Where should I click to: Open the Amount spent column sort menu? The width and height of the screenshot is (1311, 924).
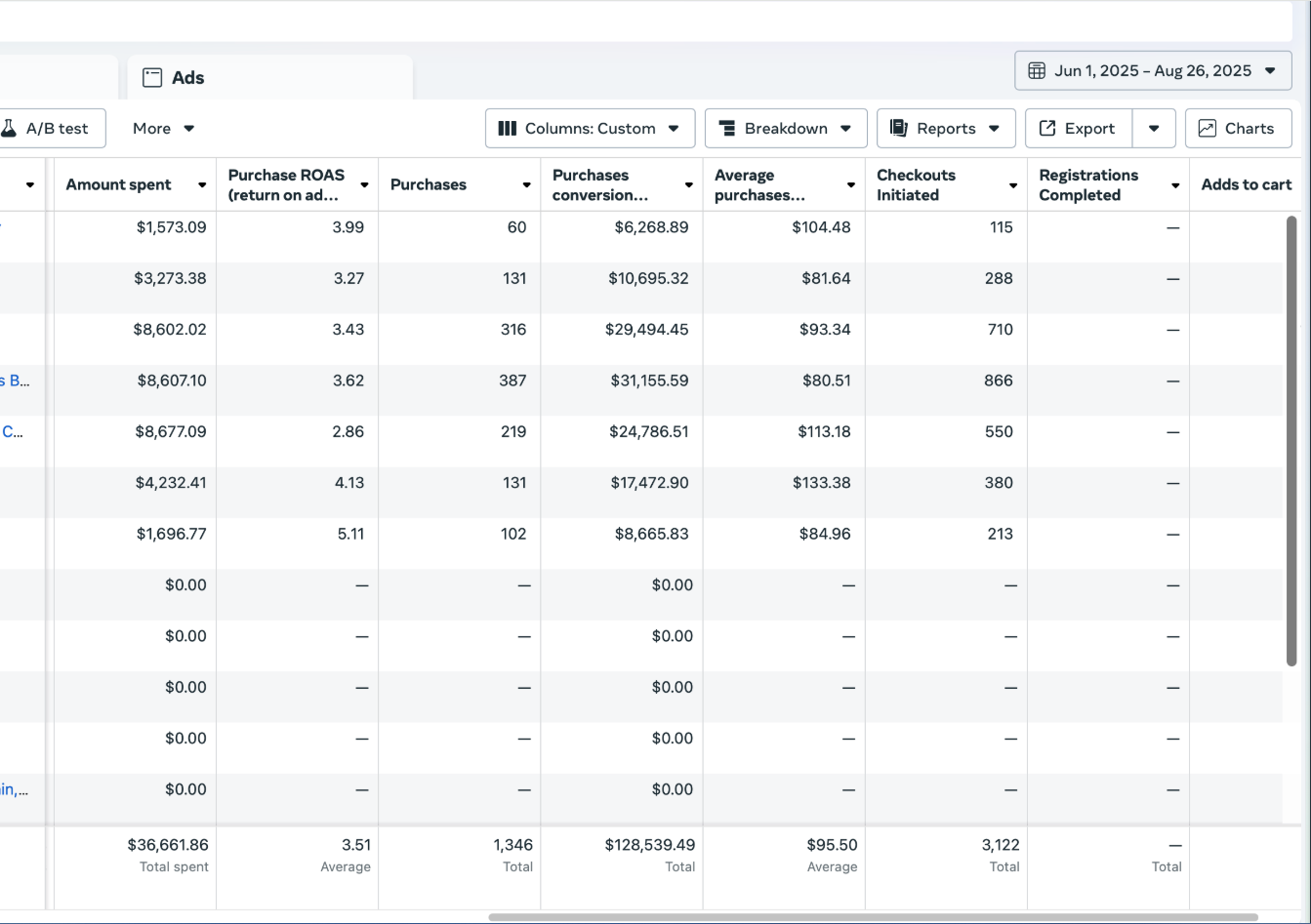(x=202, y=185)
